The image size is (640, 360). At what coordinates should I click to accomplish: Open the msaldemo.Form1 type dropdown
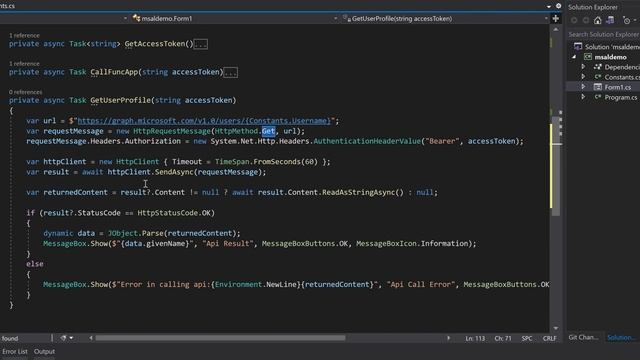pyautogui.click(x=336, y=18)
